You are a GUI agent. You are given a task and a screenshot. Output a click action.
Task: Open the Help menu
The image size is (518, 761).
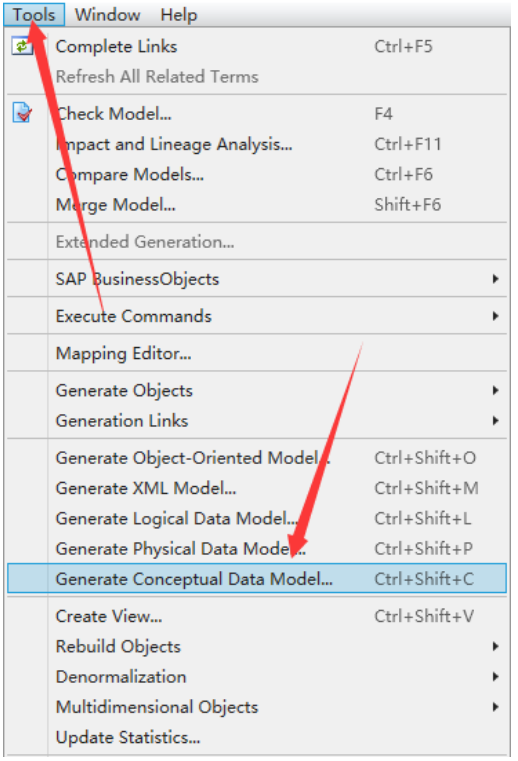[x=179, y=15]
